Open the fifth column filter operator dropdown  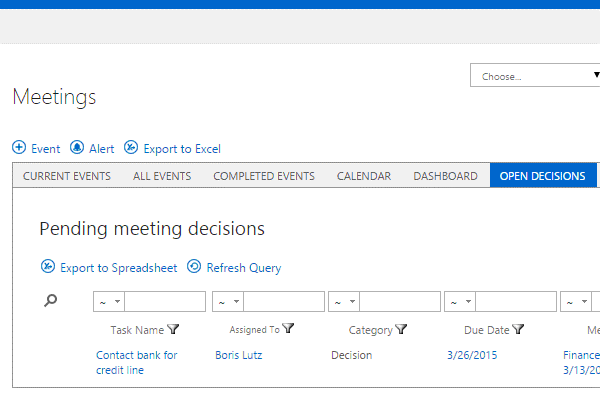[576, 302]
